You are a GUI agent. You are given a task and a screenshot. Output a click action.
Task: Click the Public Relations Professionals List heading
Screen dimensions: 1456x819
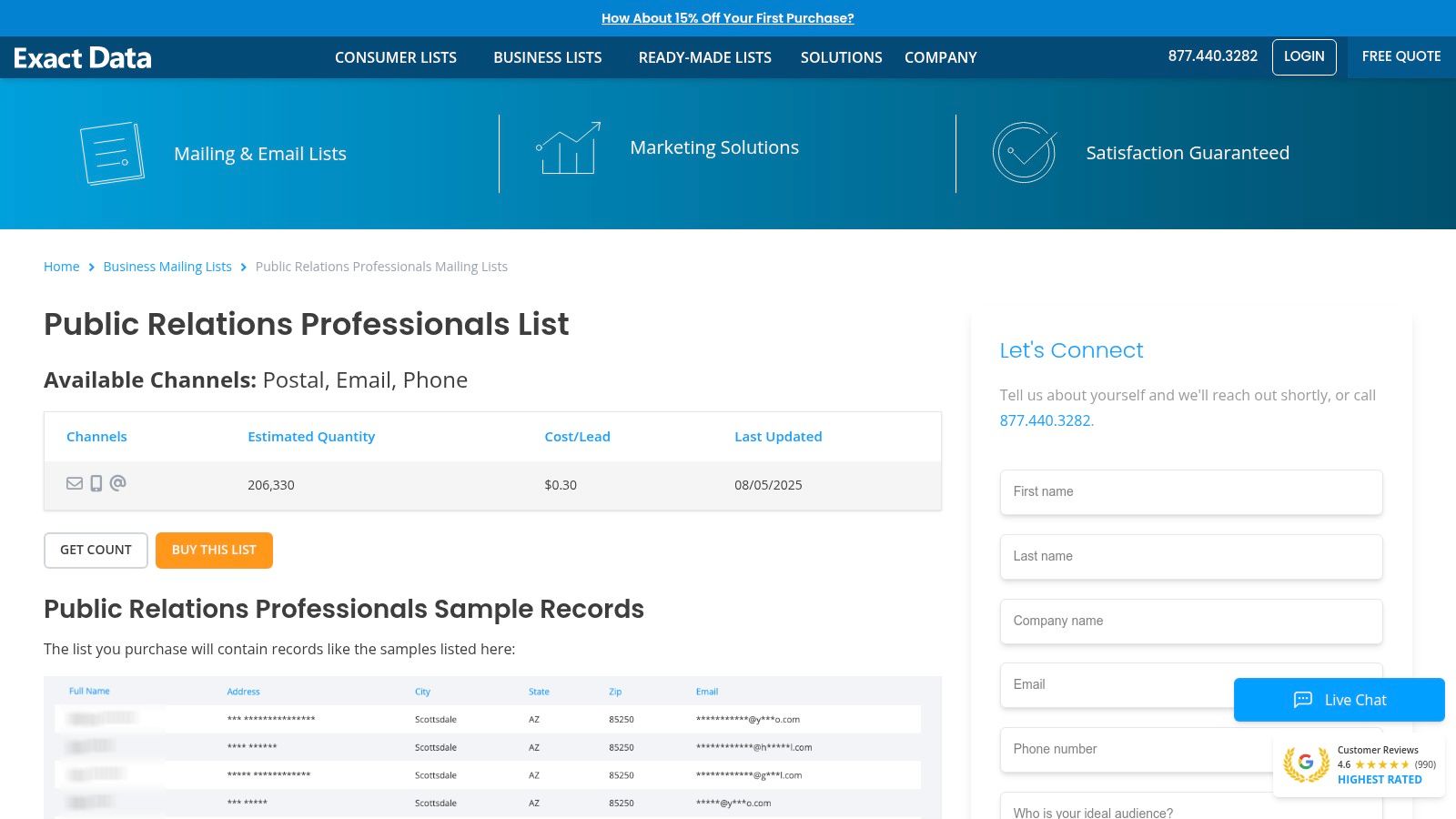point(307,324)
